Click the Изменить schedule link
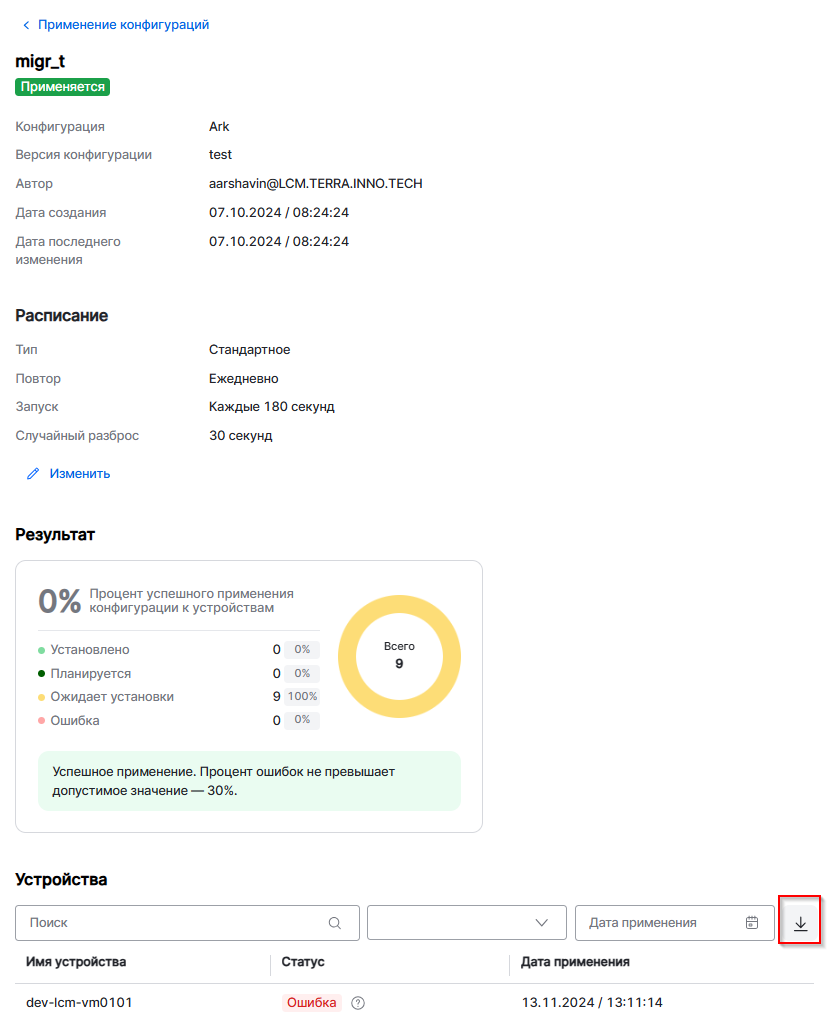This screenshot has height=1017, width=830. [x=80, y=474]
